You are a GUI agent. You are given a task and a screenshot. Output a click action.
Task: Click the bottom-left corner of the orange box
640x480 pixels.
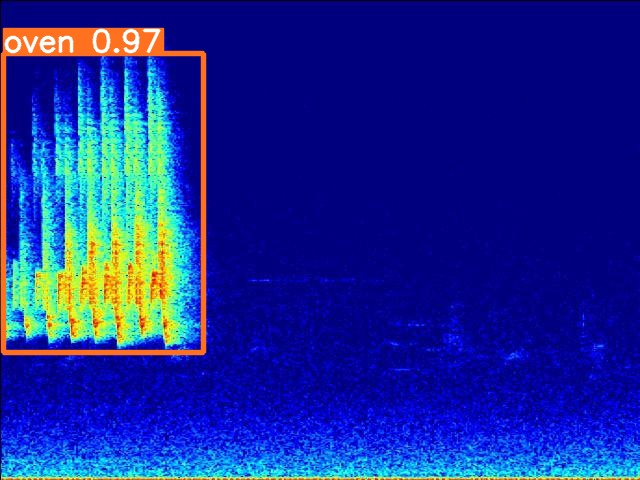4,350
